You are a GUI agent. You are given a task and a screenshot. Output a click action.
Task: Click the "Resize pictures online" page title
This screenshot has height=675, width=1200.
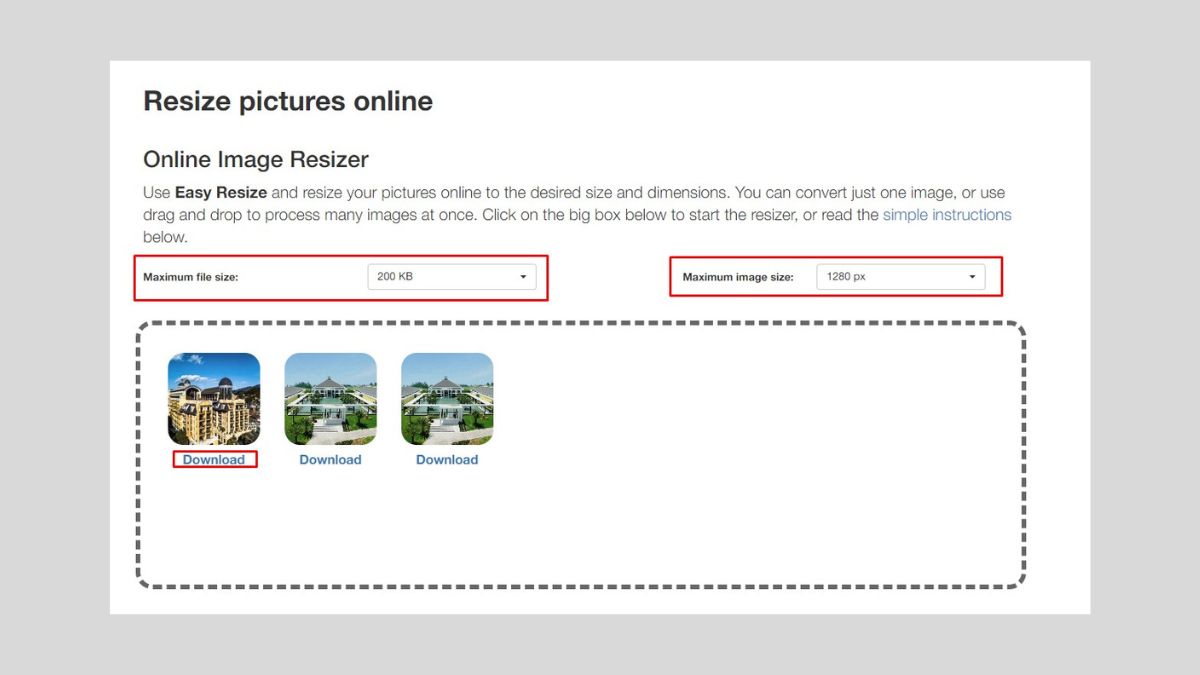click(x=288, y=101)
